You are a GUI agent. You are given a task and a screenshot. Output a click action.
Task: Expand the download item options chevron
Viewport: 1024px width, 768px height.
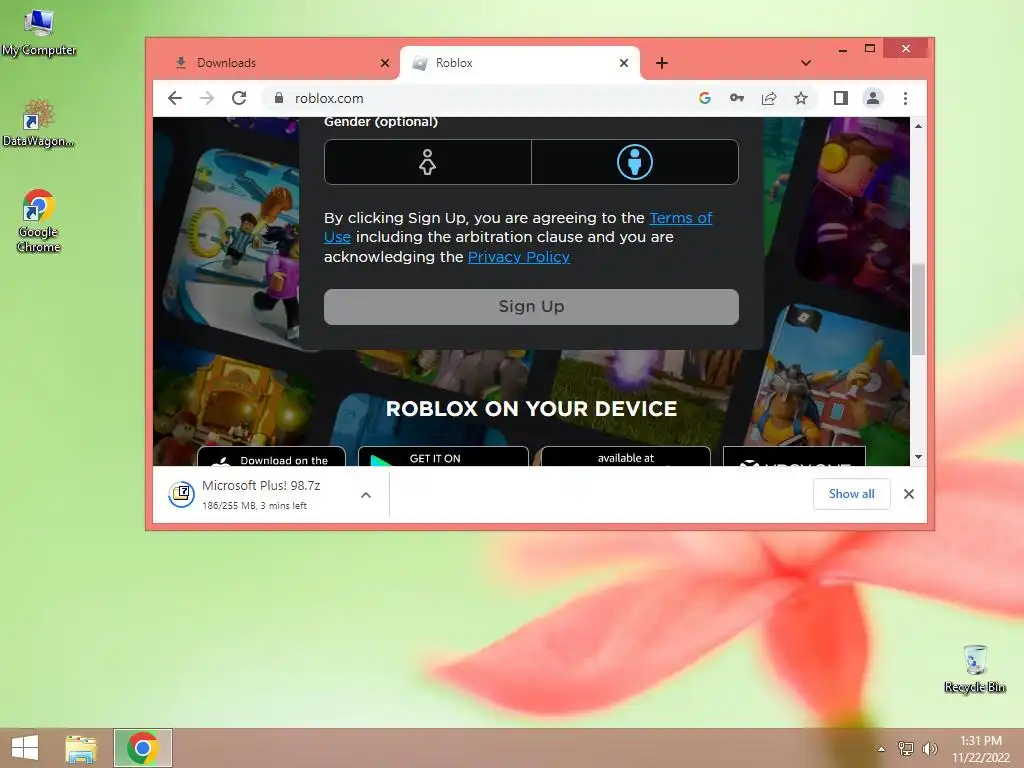(x=366, y=494)
